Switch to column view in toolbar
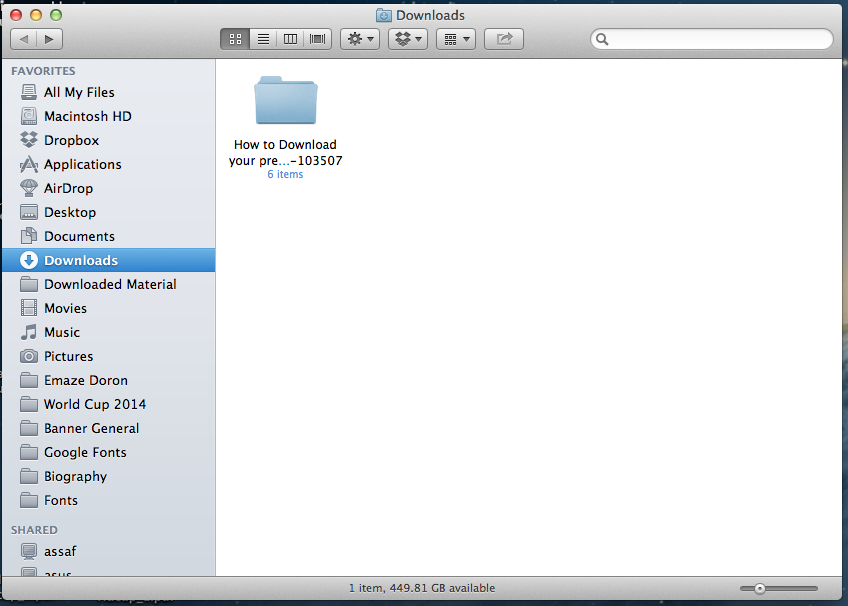848x606 pixels. click(x=291, y=39)
